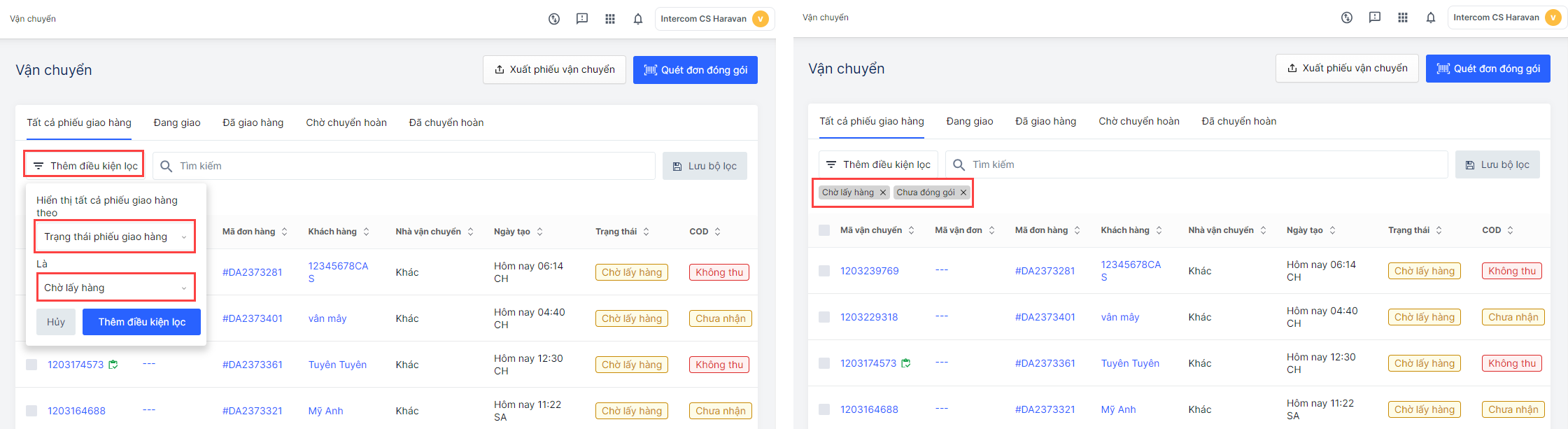Screen dimensions: 1568x429
Task: Switch to 'Đã chuyển hoàn' tab in right screenshot
Action: pos(1239,121)
